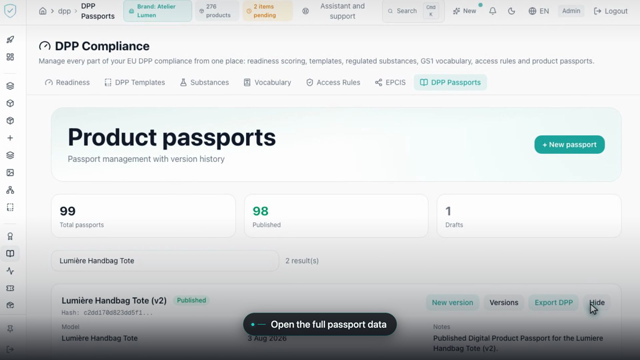Image resolution: width=640 pixels, height=360 pixels.
Task: Click the shield logo in the sidebar
Action: [x=10, y=11]
